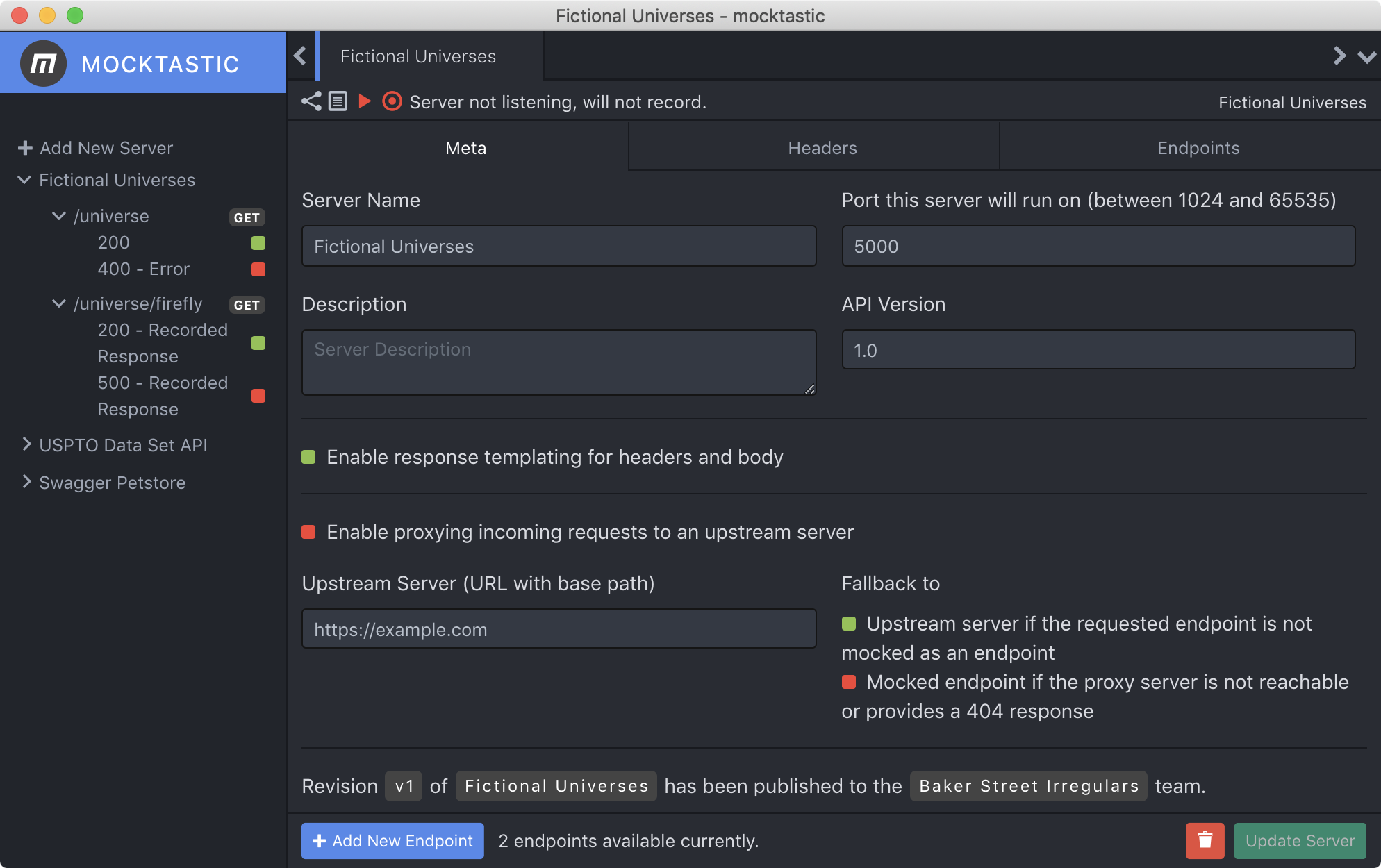Toggle the 200 response of /universe
Screen dimensions: 1381x868
coord(258,243)
